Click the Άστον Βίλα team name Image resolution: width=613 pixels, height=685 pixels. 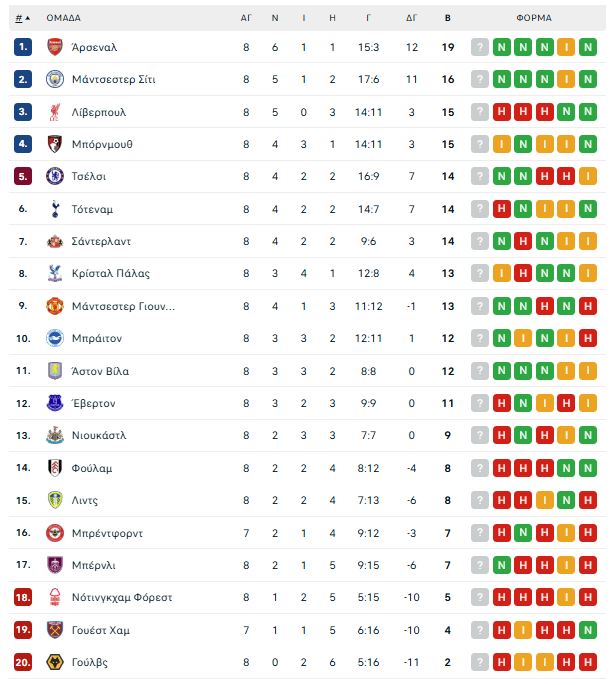click(x=100, y=371)
